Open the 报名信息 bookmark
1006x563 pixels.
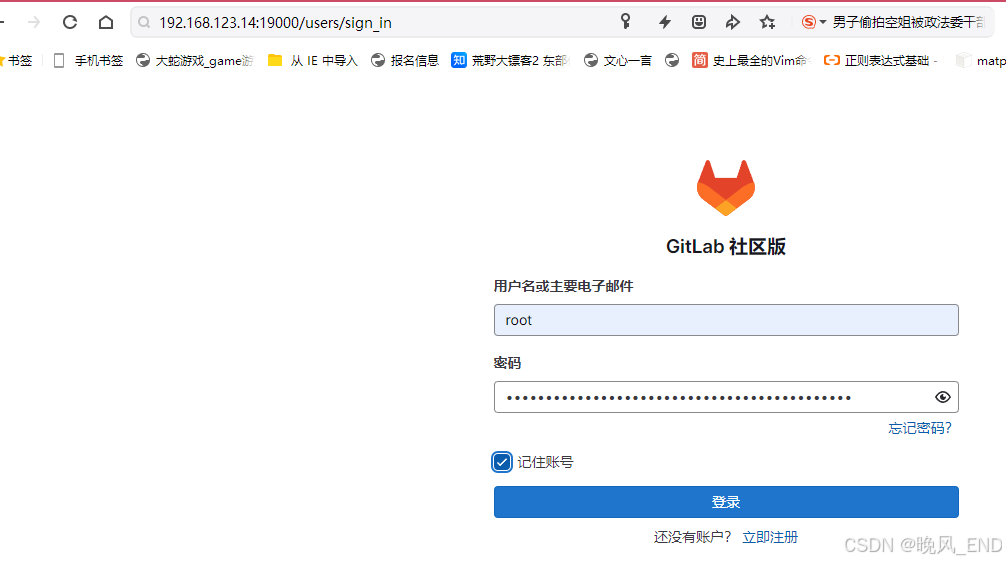point(405,60)
